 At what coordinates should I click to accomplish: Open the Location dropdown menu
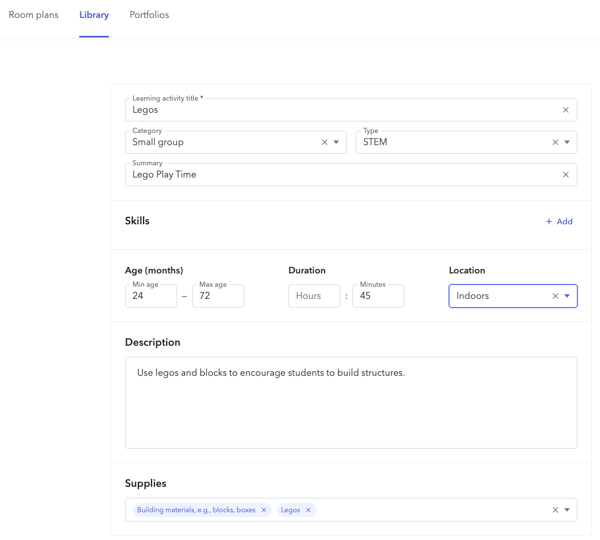567,296
